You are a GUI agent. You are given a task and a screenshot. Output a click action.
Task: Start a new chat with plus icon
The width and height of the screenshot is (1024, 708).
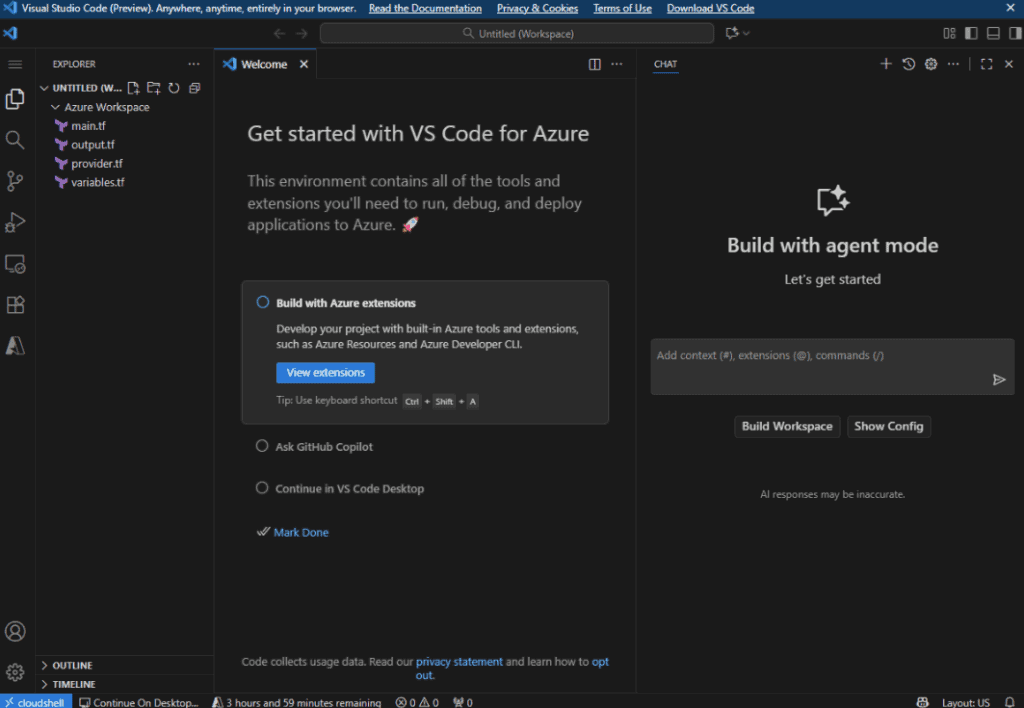(886, 64)
